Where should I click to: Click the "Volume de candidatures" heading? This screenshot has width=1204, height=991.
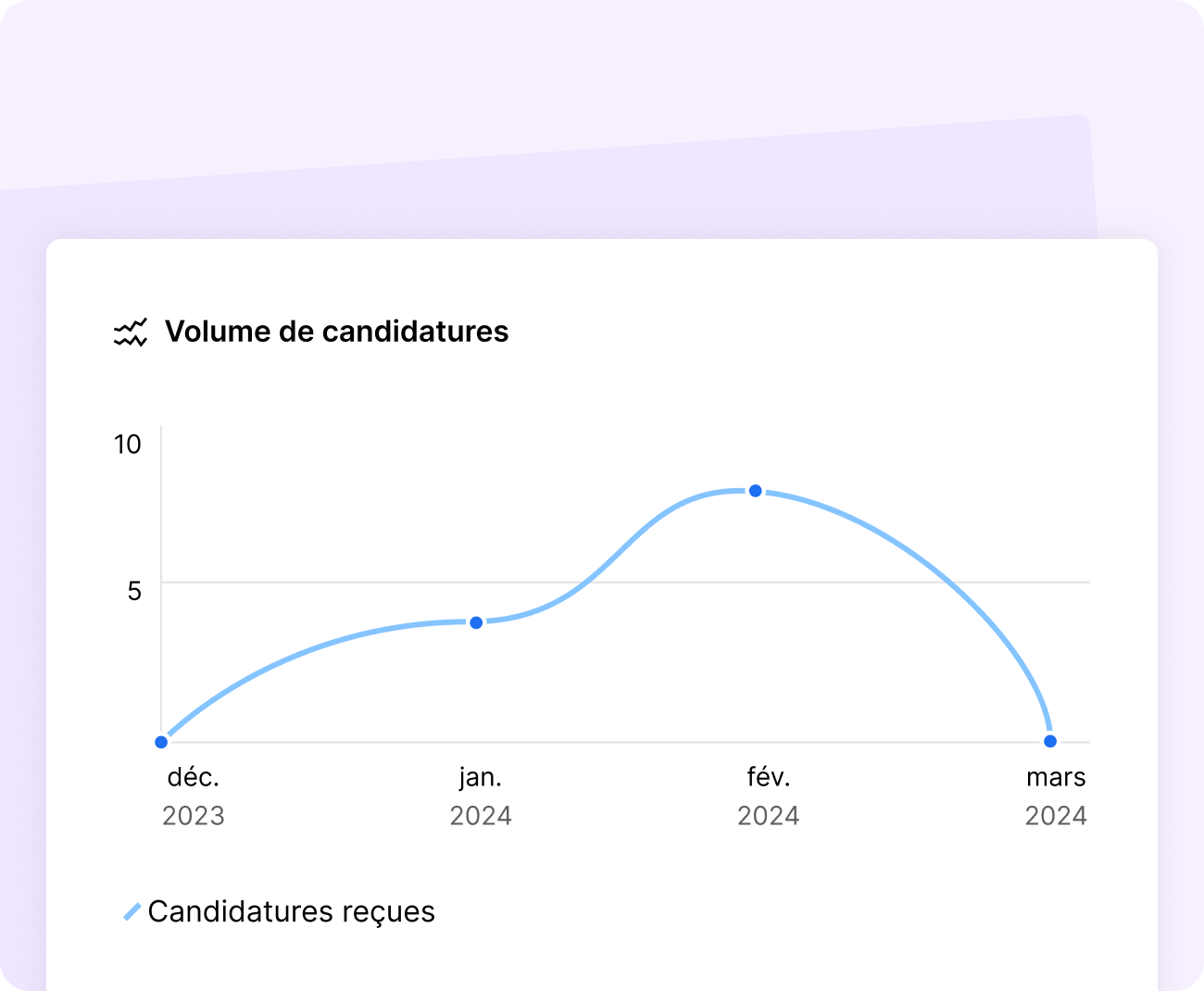pos(336,332)
